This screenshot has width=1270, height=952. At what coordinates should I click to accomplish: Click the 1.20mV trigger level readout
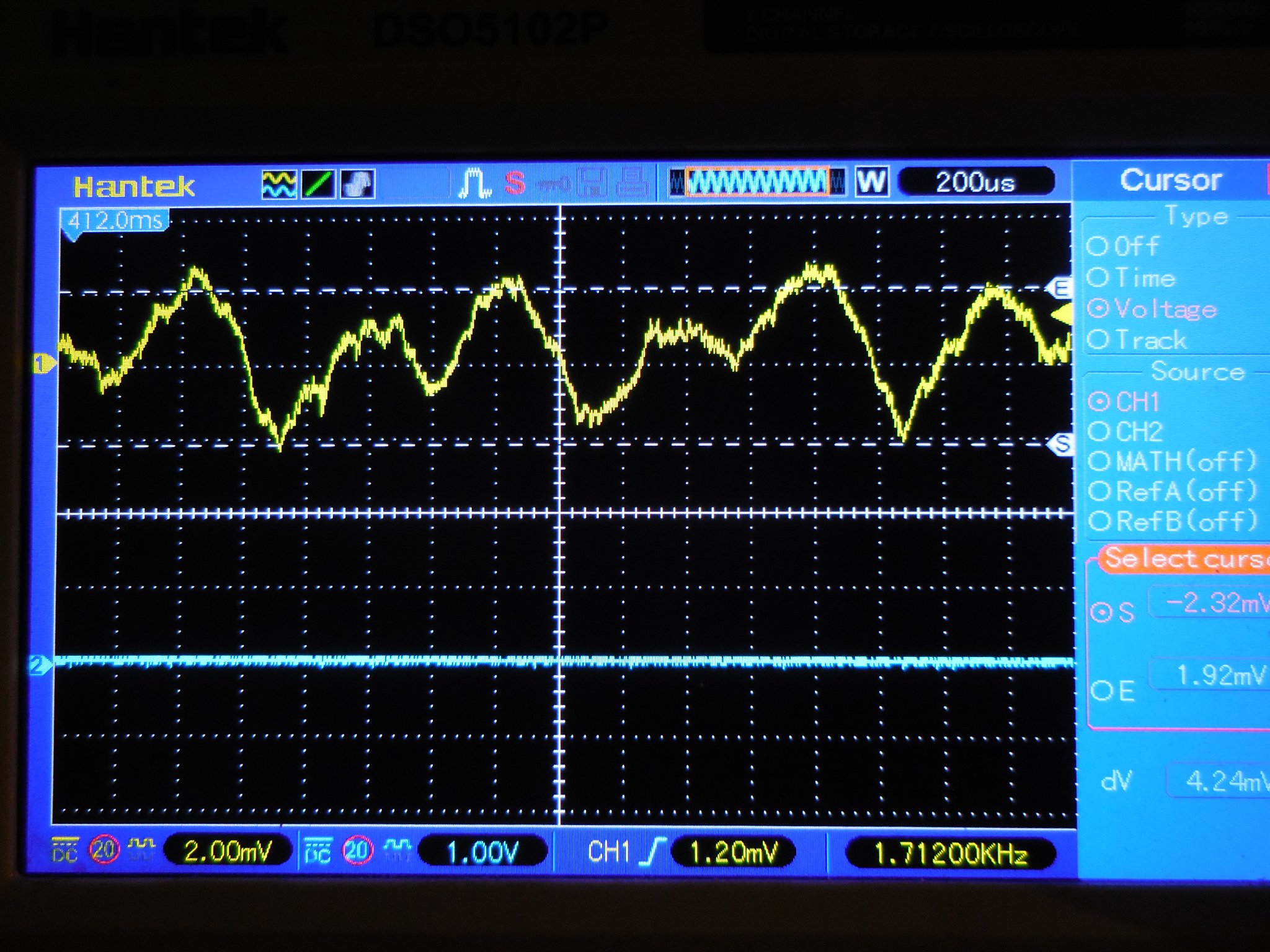pos(733,853)
